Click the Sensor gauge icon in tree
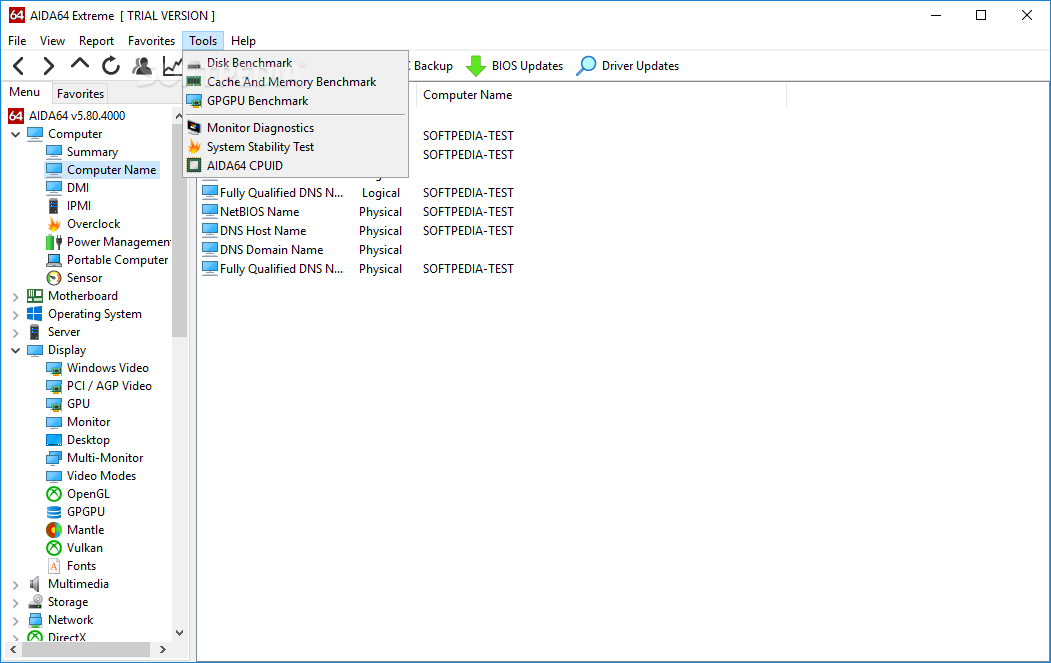1051x663 pixels. [54, 278]
